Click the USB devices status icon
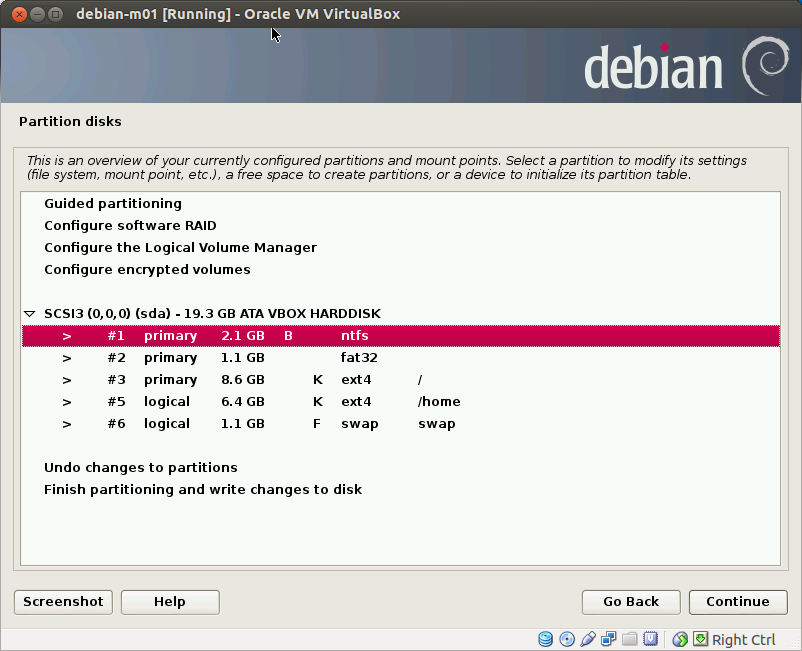The image size is (802, 651). coord(588,639)
